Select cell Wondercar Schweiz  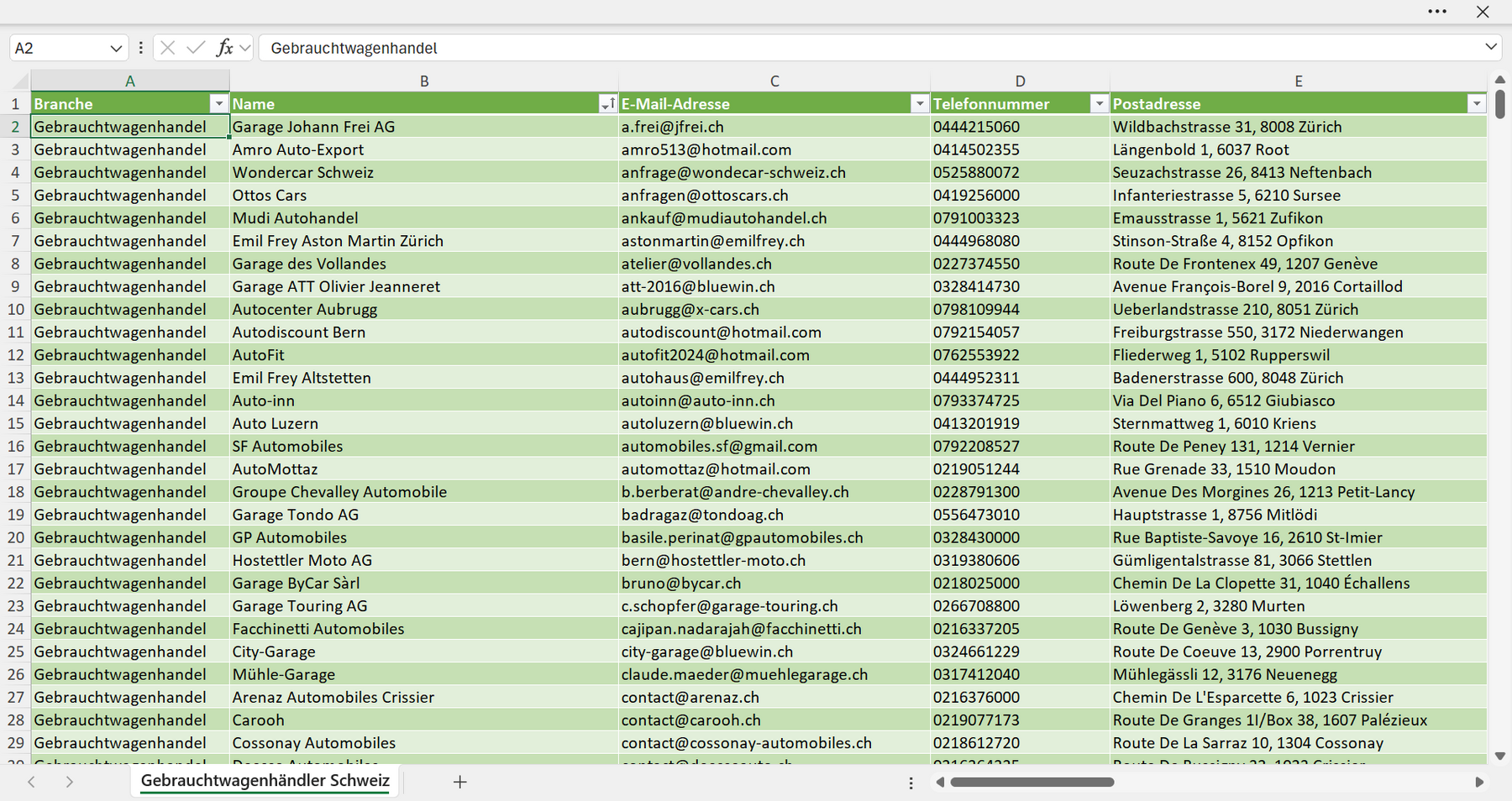point(424,172)
